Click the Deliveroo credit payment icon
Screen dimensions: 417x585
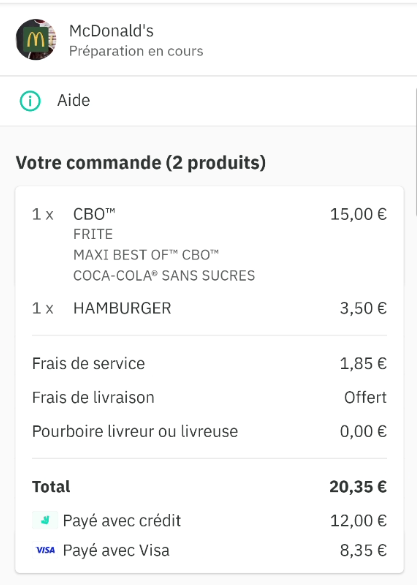click(x=45, y=520)
